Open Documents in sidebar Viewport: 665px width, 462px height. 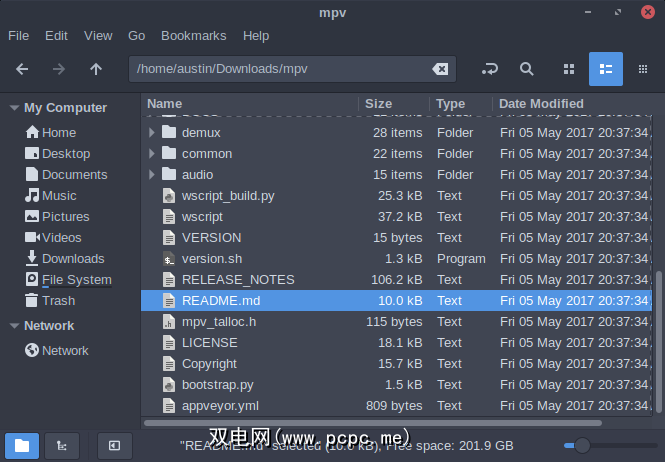pos(66,174)
